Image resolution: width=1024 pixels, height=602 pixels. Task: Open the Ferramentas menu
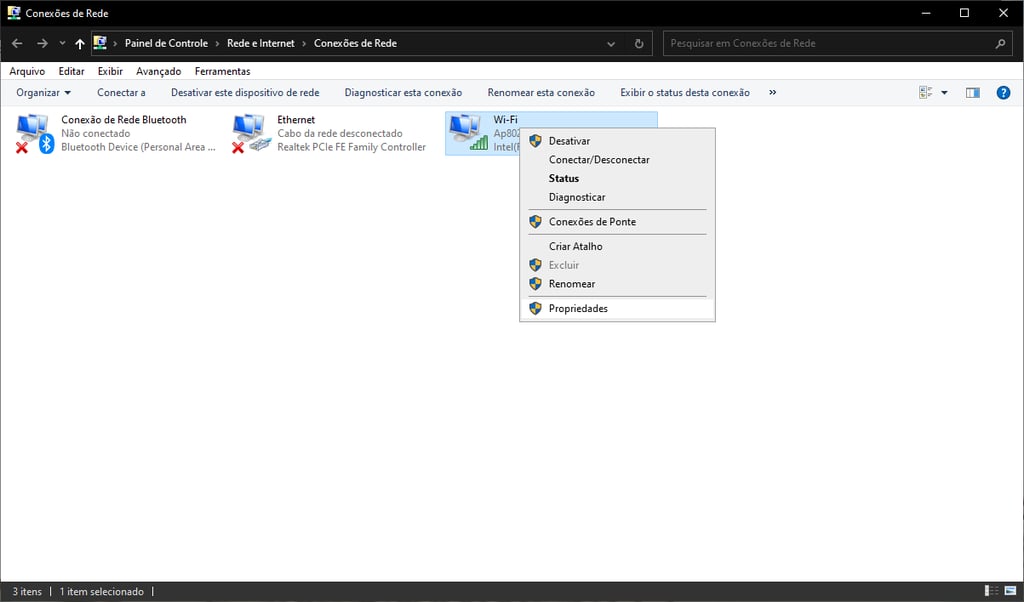[222, 71]
